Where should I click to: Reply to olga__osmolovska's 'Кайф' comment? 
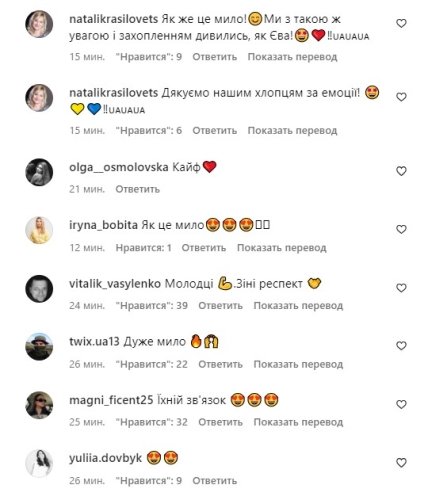pyautogui.click(x=138, y=189)
